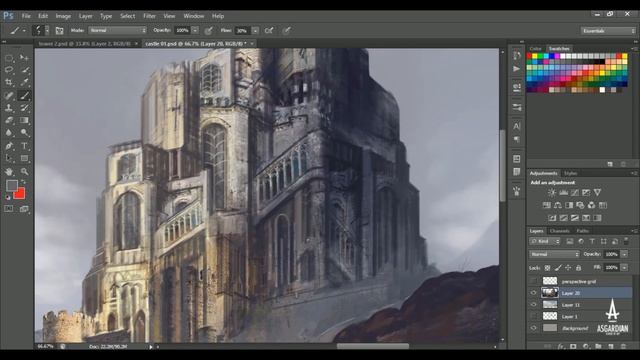Viewport: 640px width, 360px height.
Task: Toggle lock all on layer
Action: click(578, 268)
